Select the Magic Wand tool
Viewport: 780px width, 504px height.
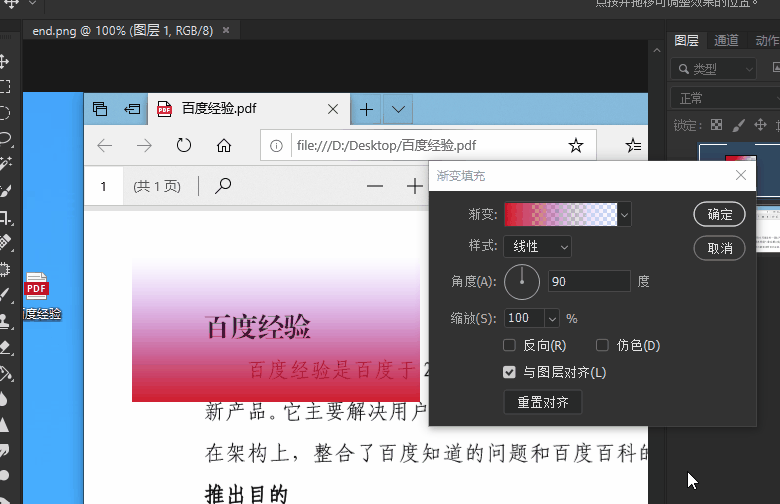click(x=5, y=163)
